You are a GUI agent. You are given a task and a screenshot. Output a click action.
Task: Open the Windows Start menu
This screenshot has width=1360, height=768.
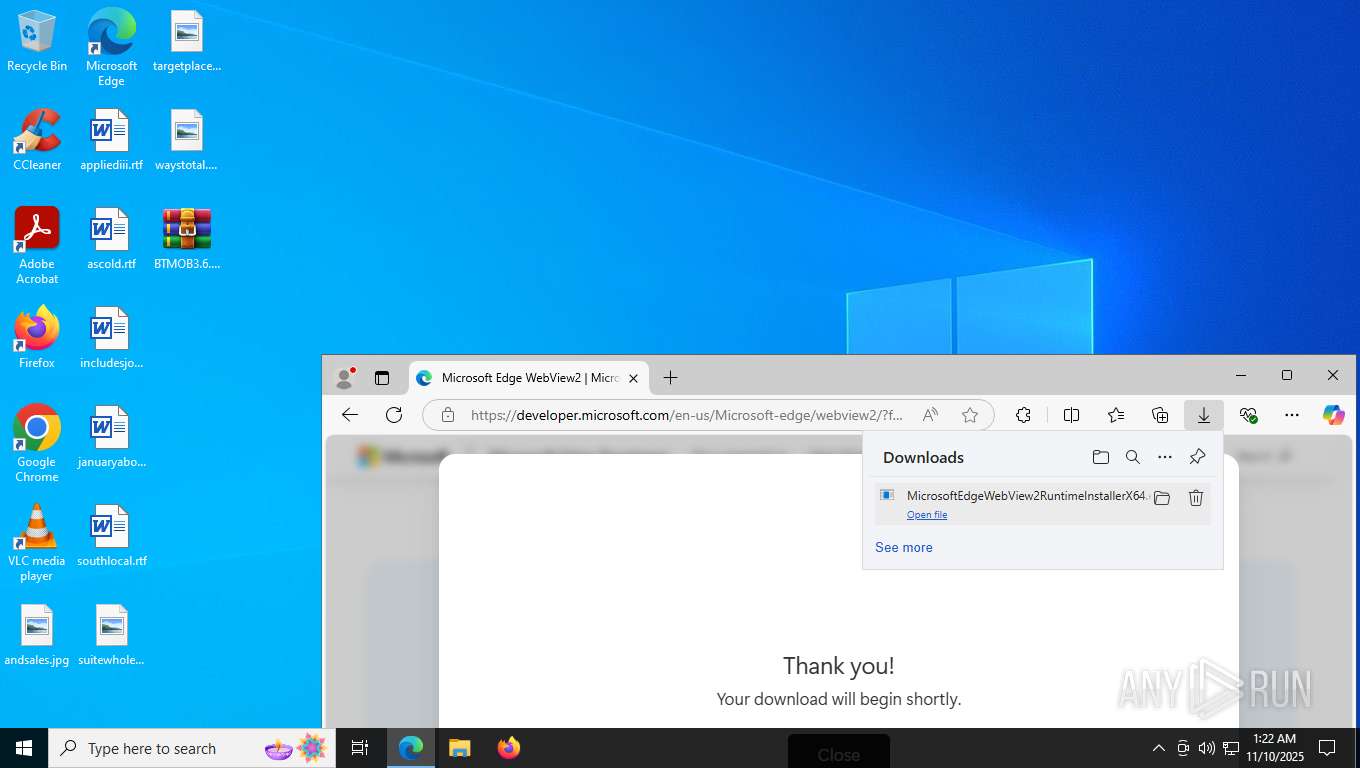[24, 748]
